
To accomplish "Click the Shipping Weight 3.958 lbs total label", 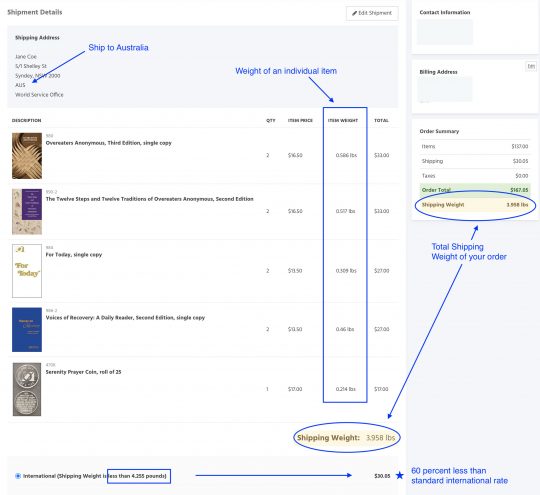I will tap(346, 438).
